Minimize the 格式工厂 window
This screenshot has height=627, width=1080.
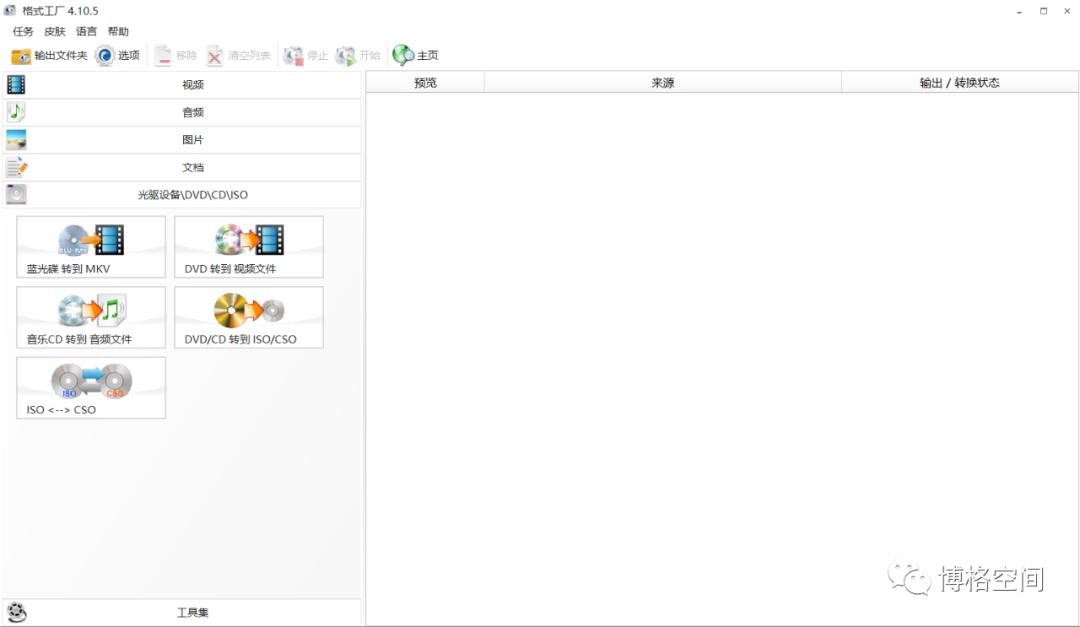point(1019,11)
